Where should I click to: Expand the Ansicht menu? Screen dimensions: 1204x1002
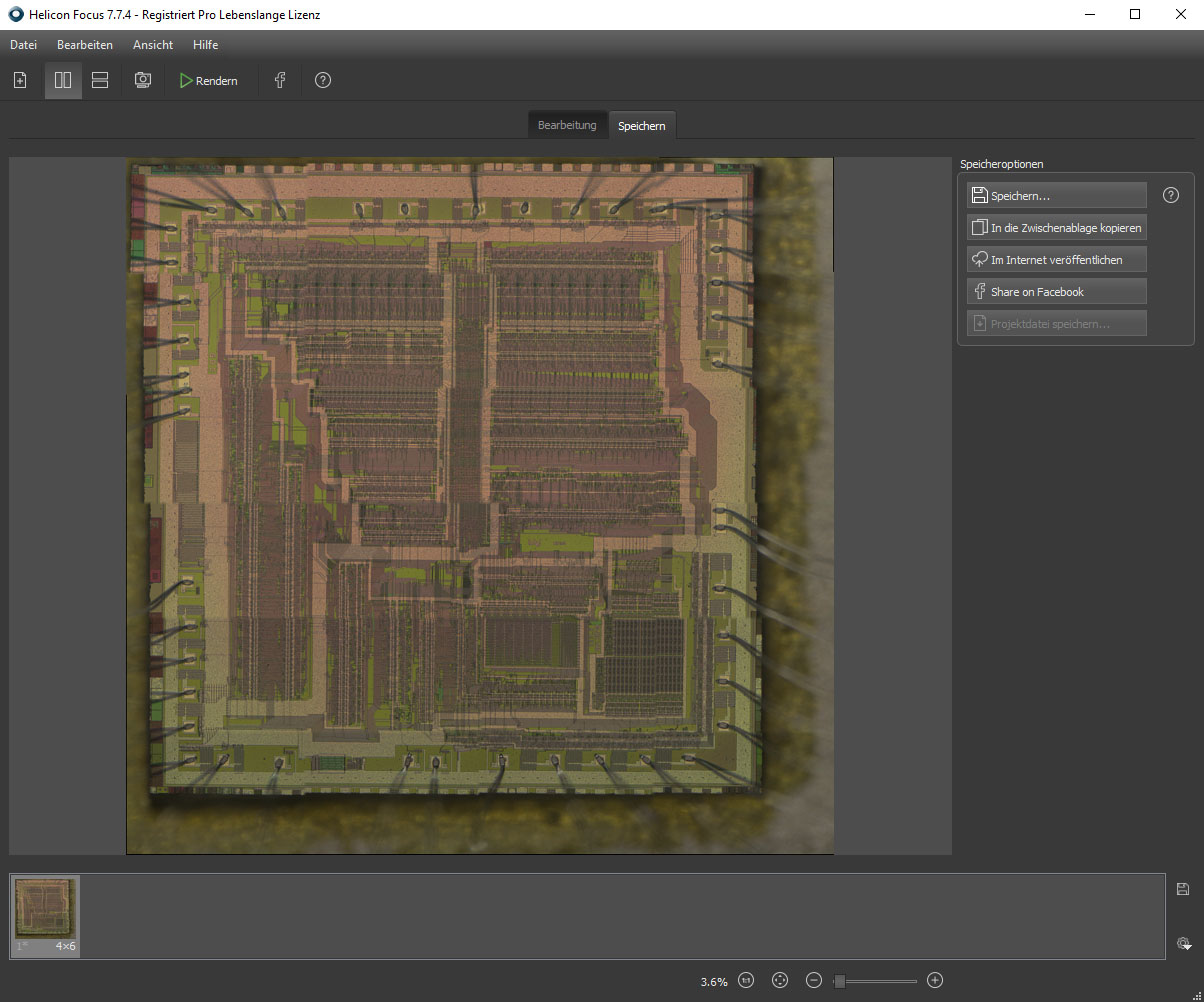pos(153,45)
